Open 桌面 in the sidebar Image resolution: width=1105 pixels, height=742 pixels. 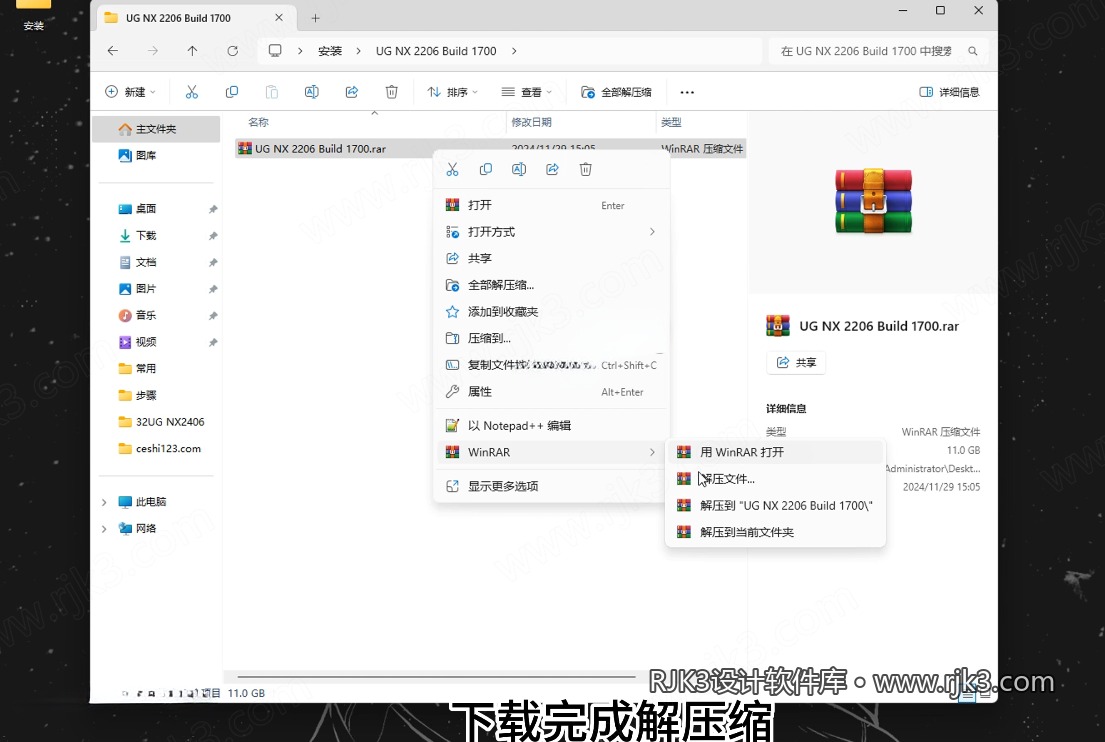(x=156, y=209)
